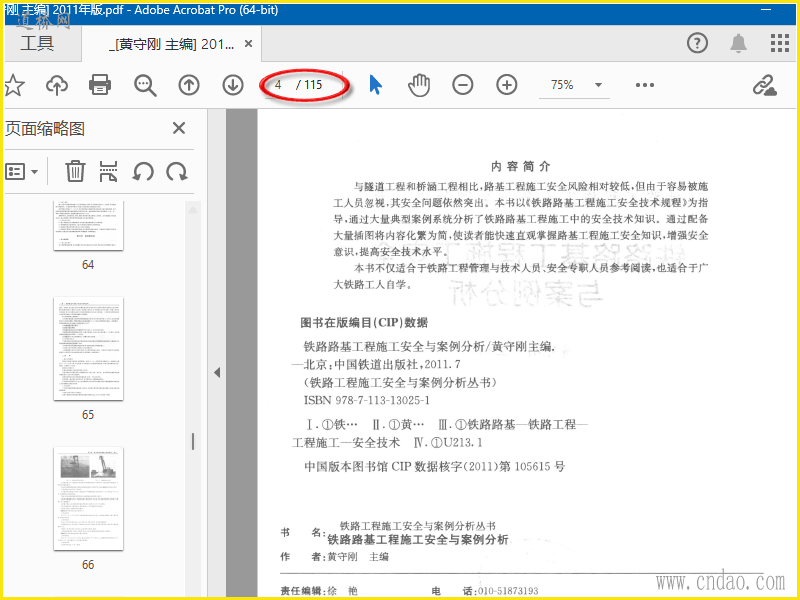Print the document with printer icon

tap(100, 85)
